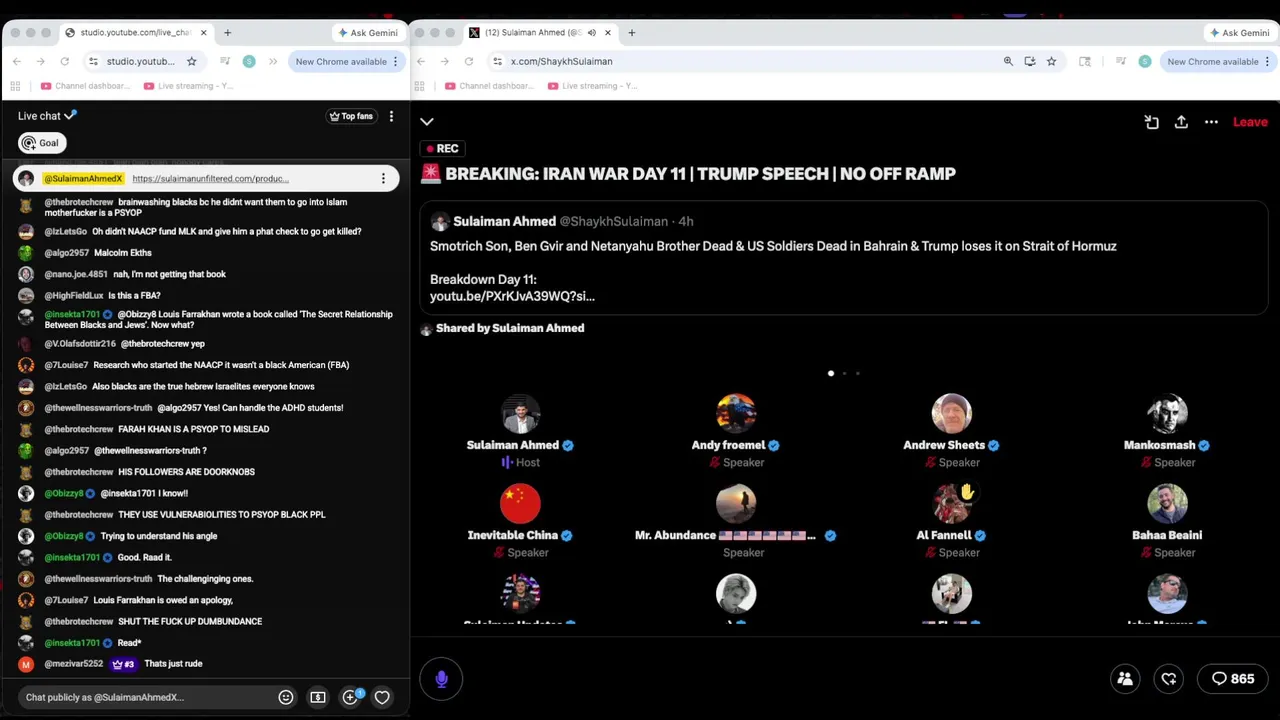Collapse the Space with the down chevron

427,122
